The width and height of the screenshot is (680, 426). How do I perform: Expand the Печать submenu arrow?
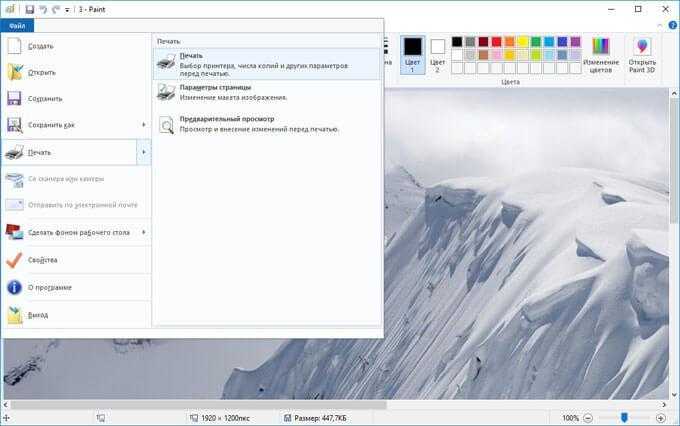[144, 152]
